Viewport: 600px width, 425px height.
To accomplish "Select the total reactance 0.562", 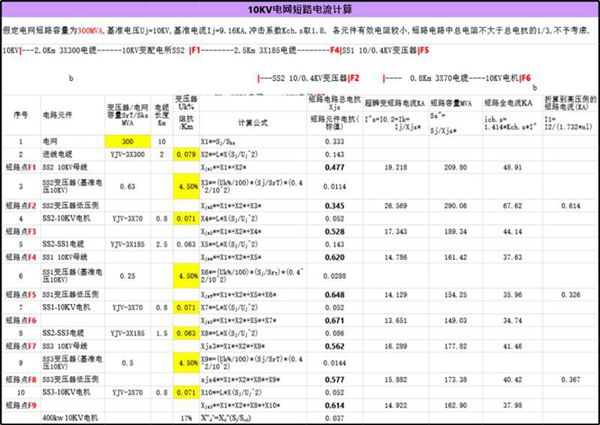I will coord(334,346).
